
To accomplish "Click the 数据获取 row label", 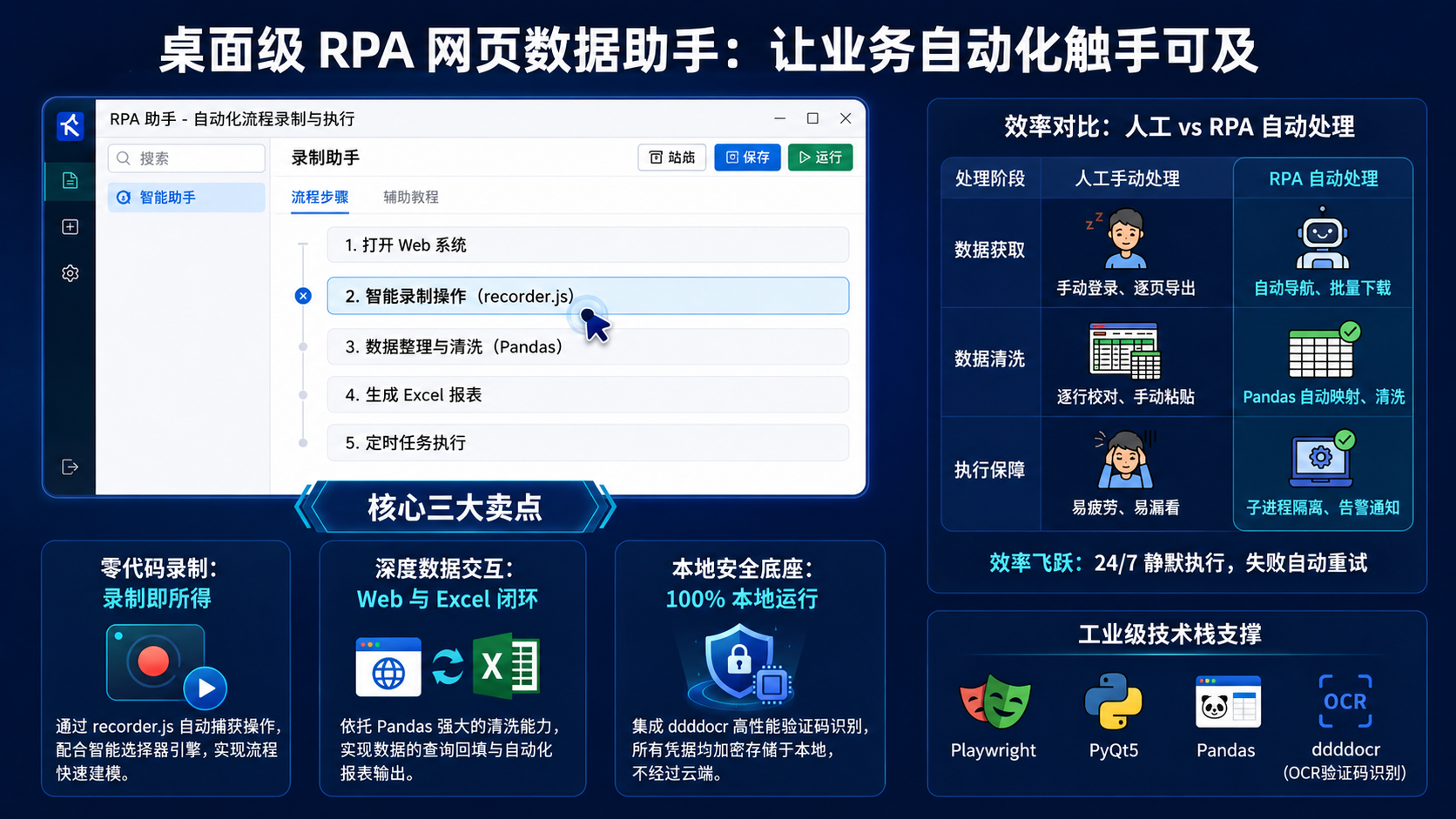I will tap(990, 250).
